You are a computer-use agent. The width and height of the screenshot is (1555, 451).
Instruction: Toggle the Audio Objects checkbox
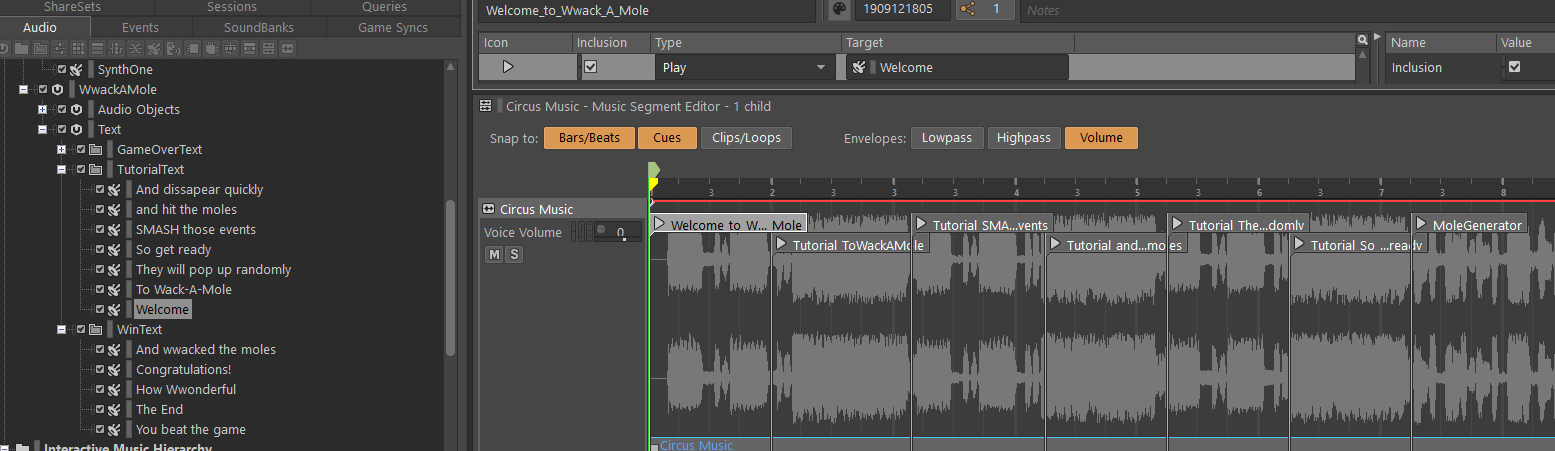tap(62, 110)
